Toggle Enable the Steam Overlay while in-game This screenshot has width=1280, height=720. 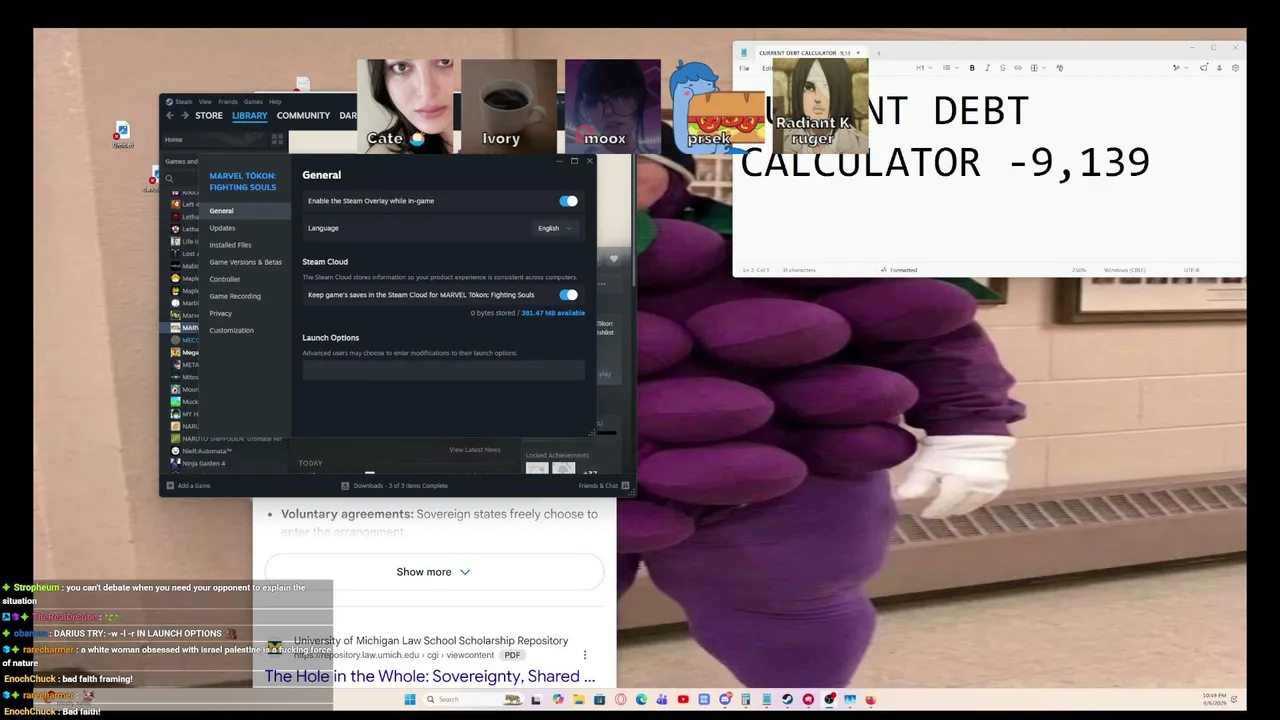point(568,201)
